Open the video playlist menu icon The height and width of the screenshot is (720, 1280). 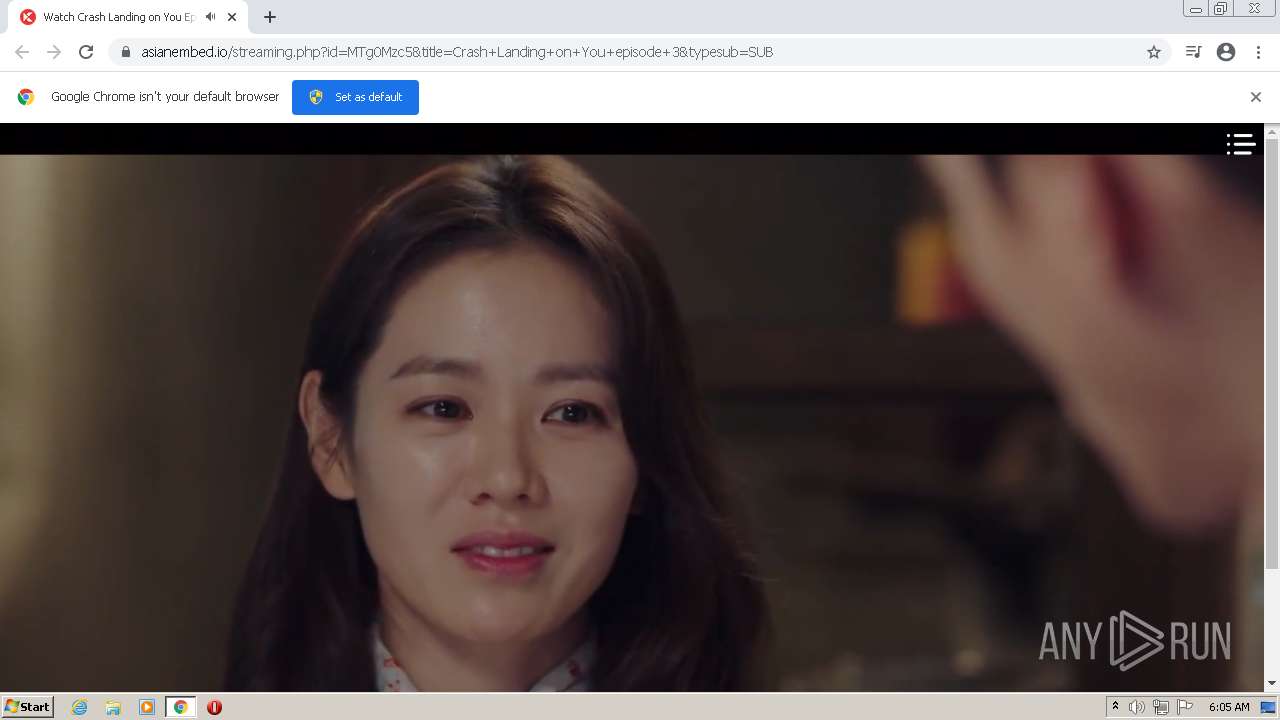click(x=1241, y=144)
